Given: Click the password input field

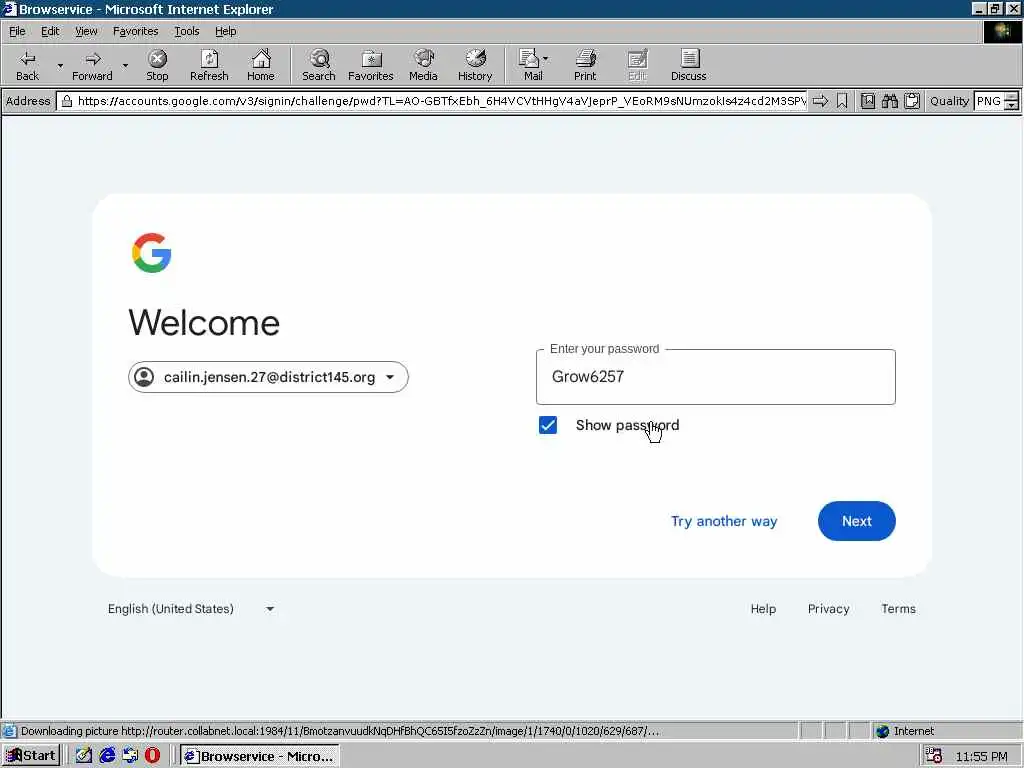Looking at the screenshot, I should (716, 377).
